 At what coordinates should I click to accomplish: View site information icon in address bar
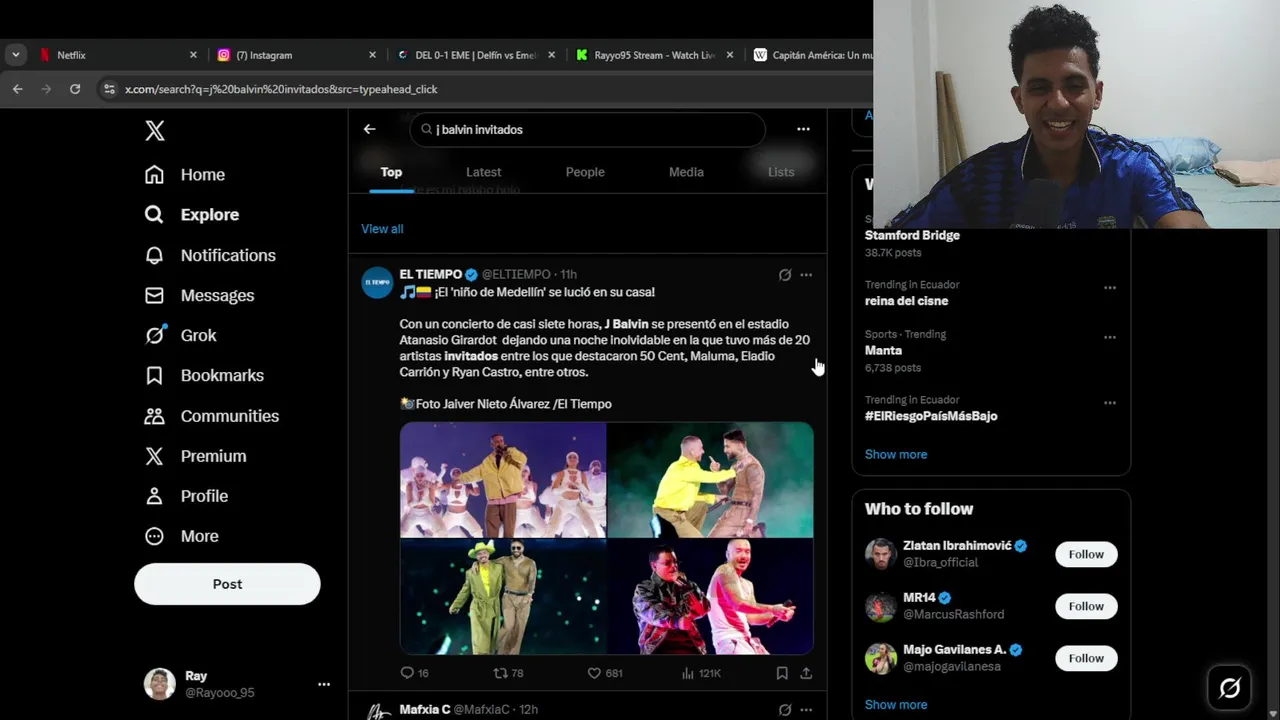(109, 89)
